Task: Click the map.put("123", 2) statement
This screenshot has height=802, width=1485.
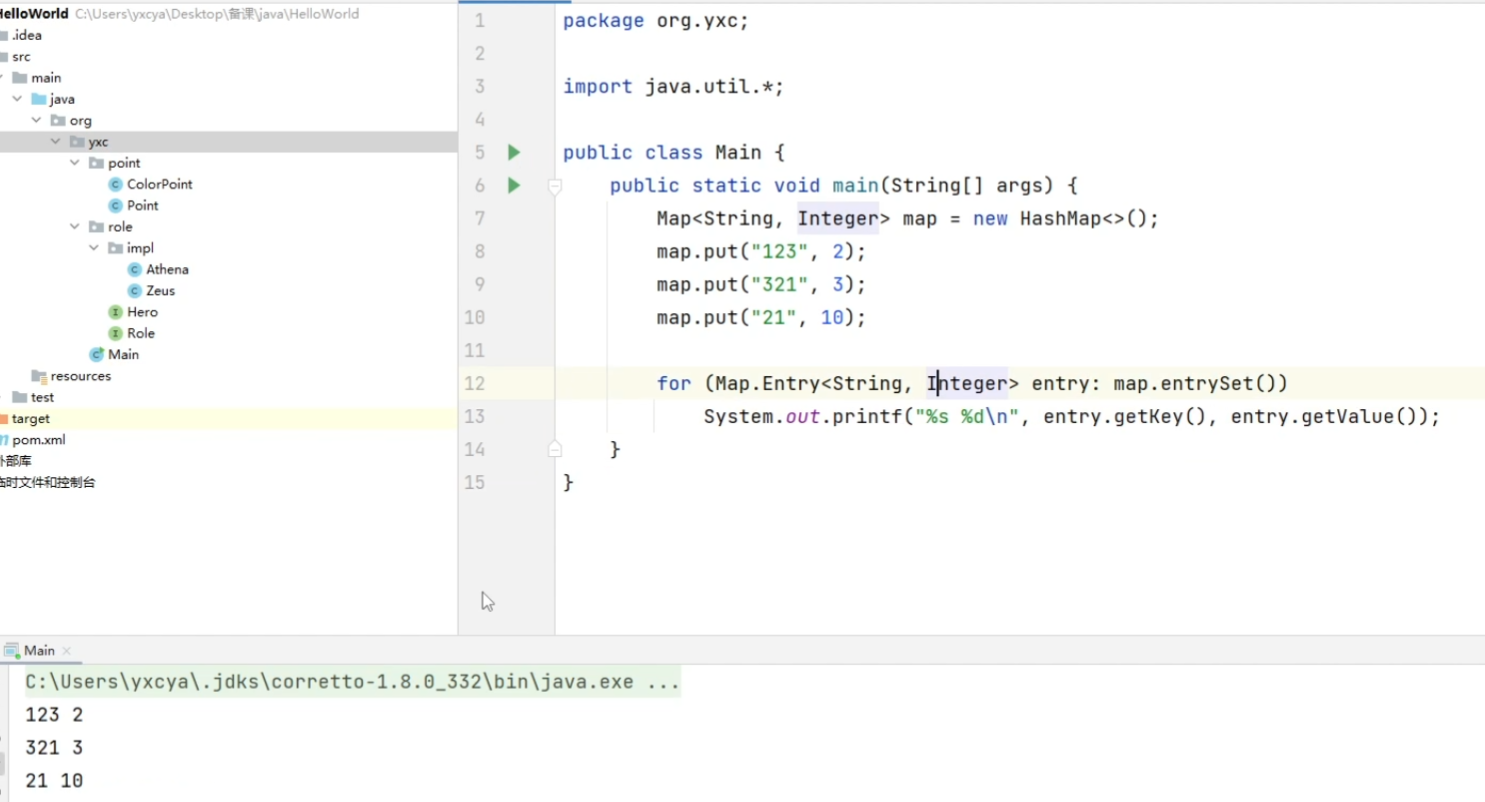Action: click(762, 252)
